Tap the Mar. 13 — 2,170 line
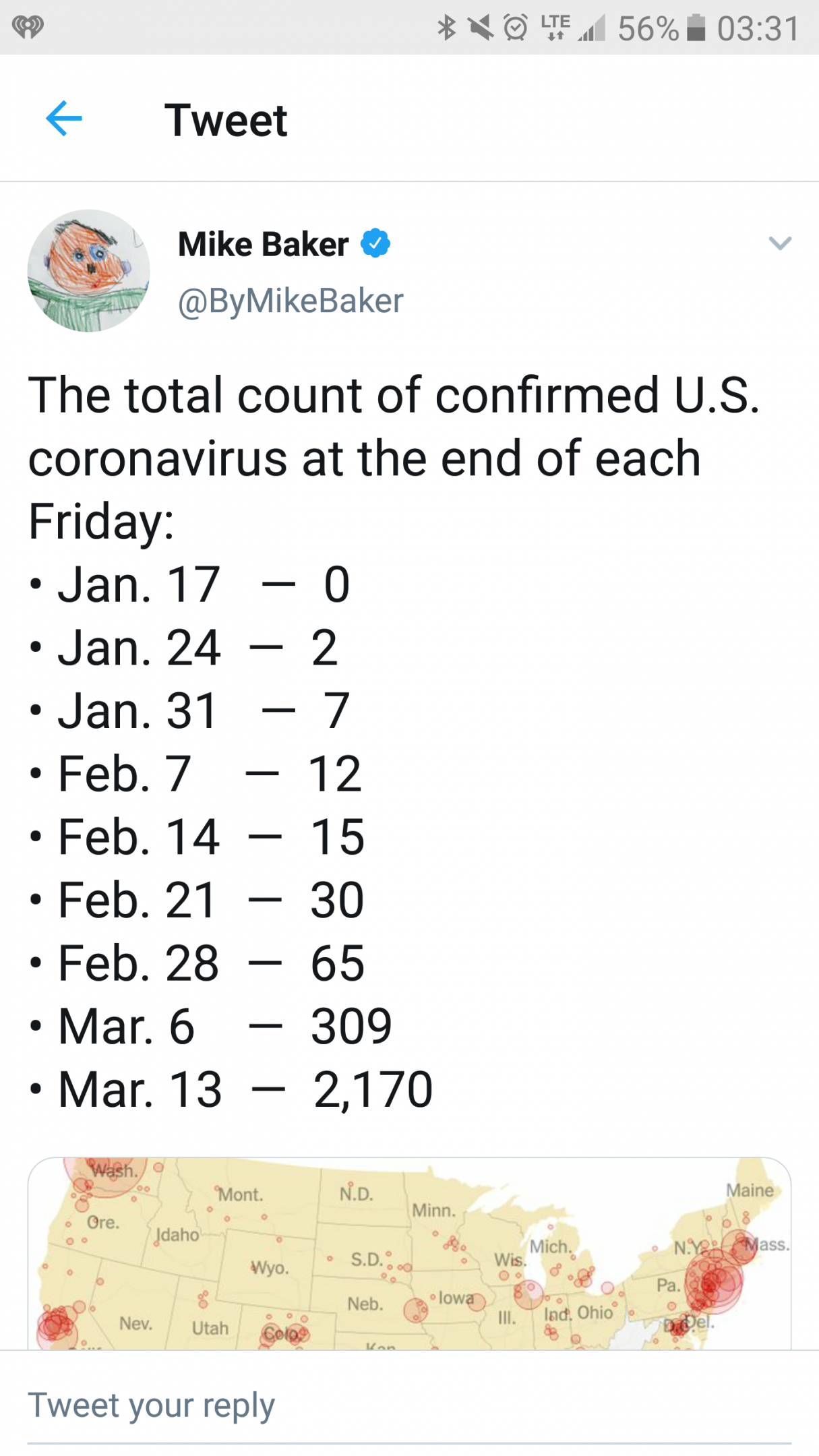 [x=245, y=1089]
